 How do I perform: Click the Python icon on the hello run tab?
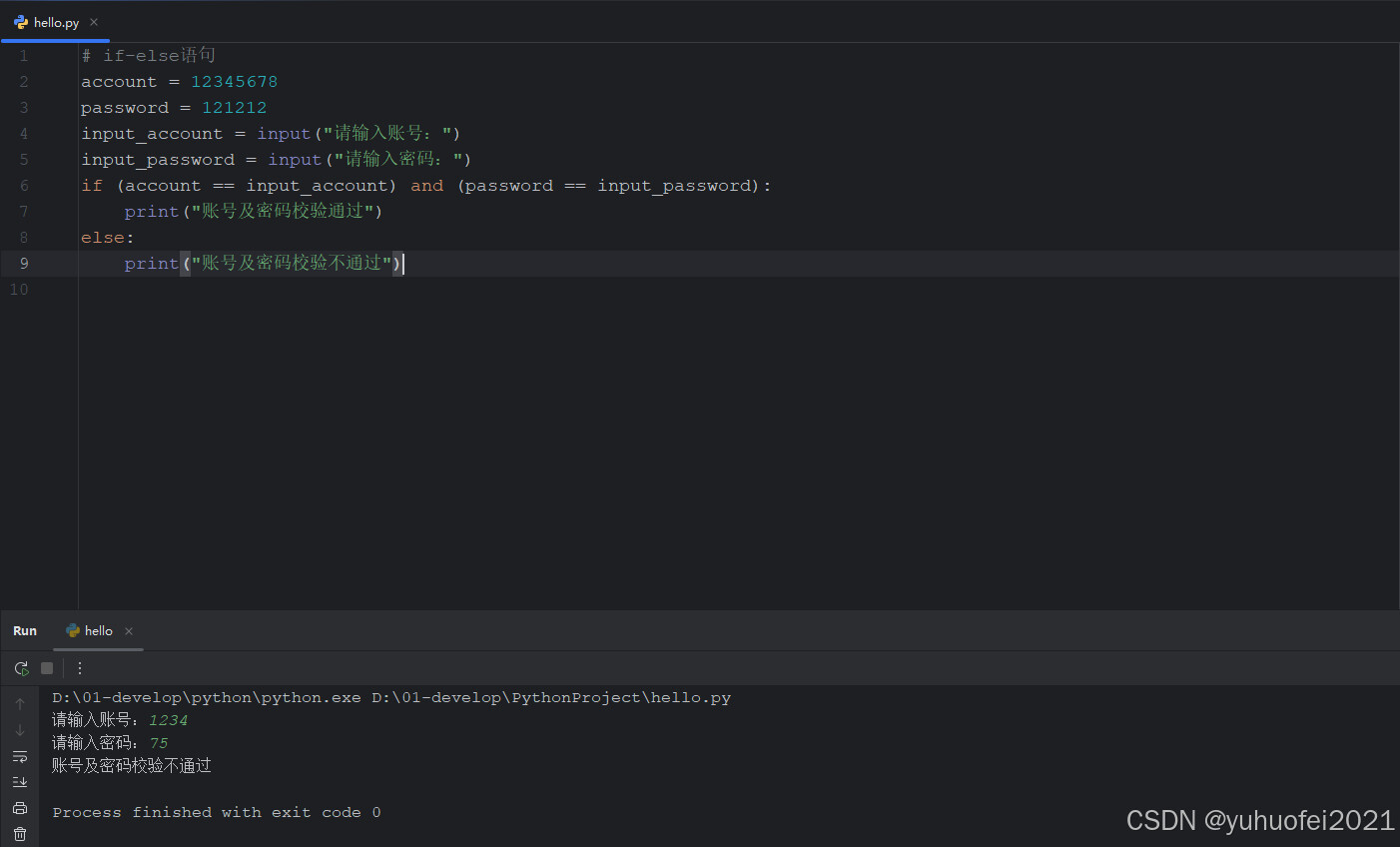coord(72,631)
